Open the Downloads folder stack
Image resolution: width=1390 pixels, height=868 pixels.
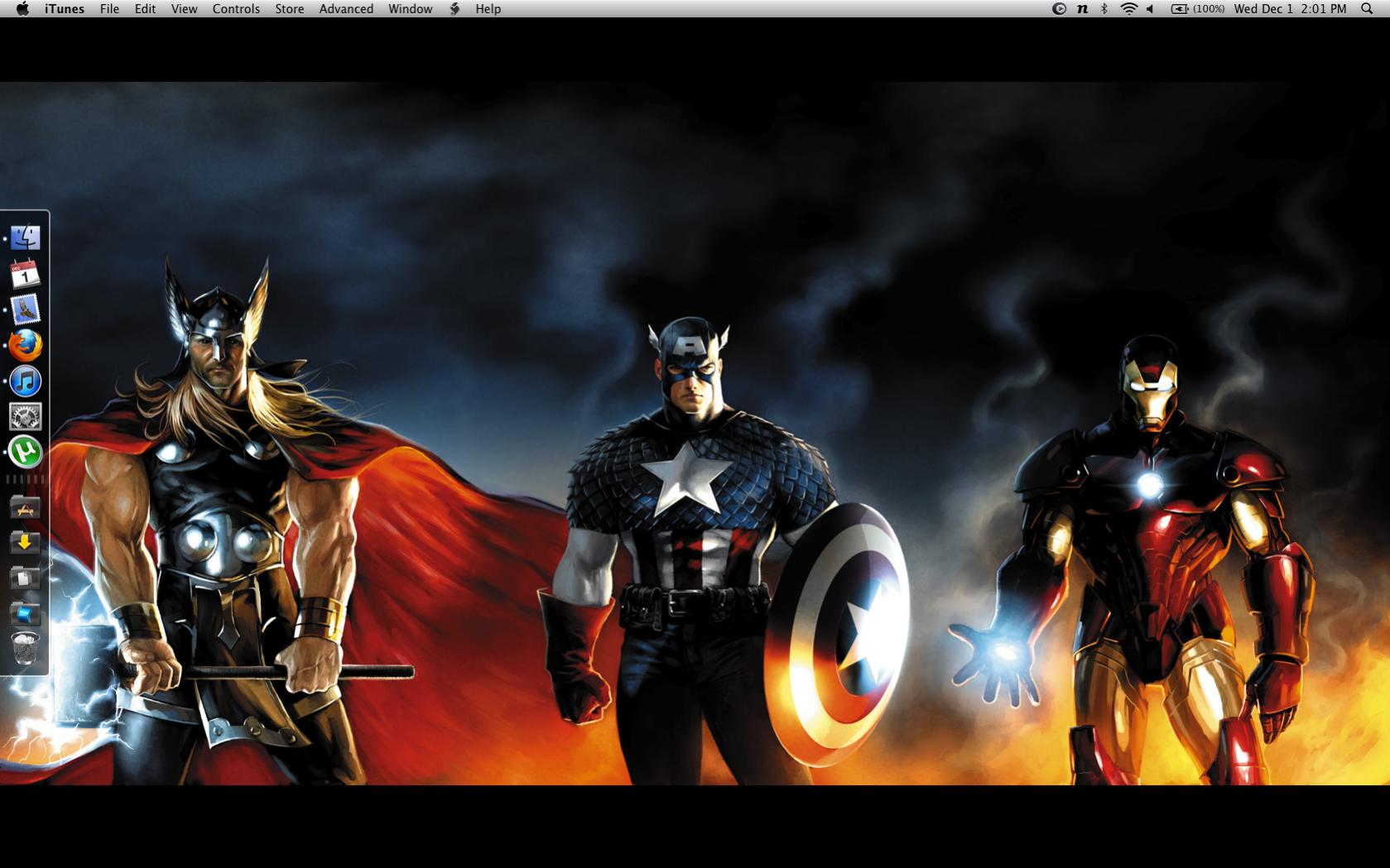coord(25,543)
